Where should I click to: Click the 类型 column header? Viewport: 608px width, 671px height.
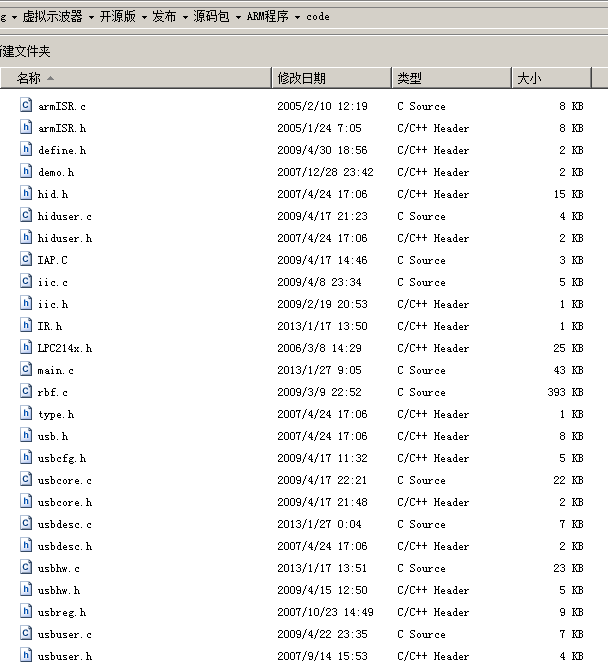409,78
